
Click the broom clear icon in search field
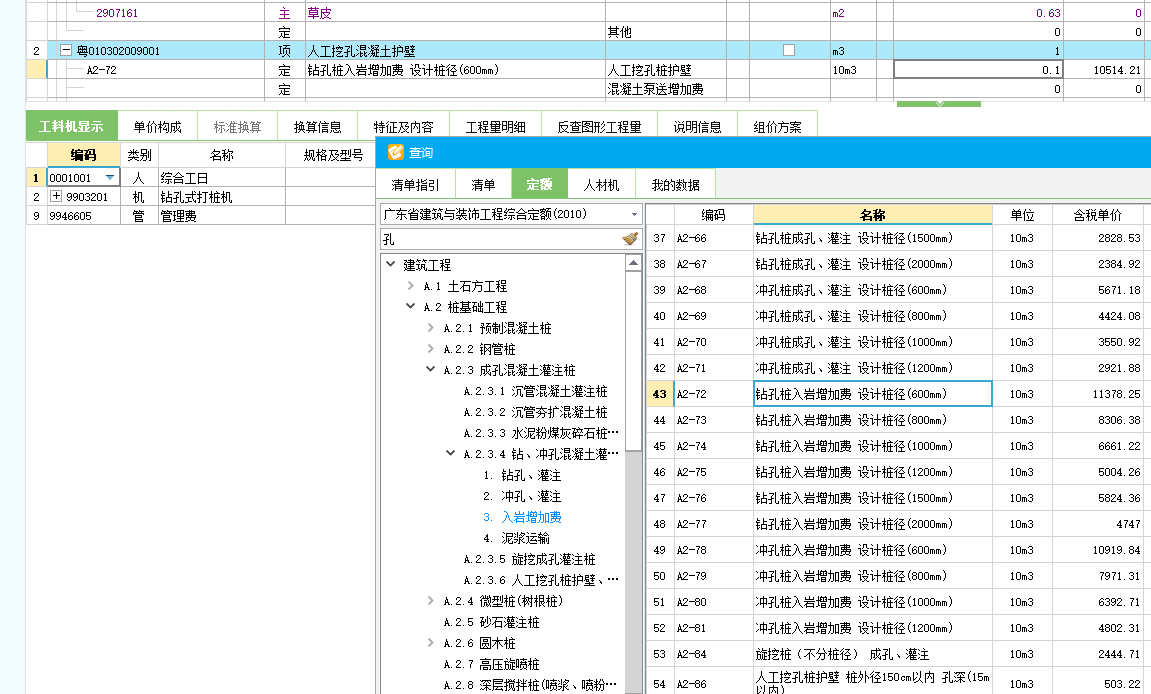pyautogui.click(x=630, y=239)
